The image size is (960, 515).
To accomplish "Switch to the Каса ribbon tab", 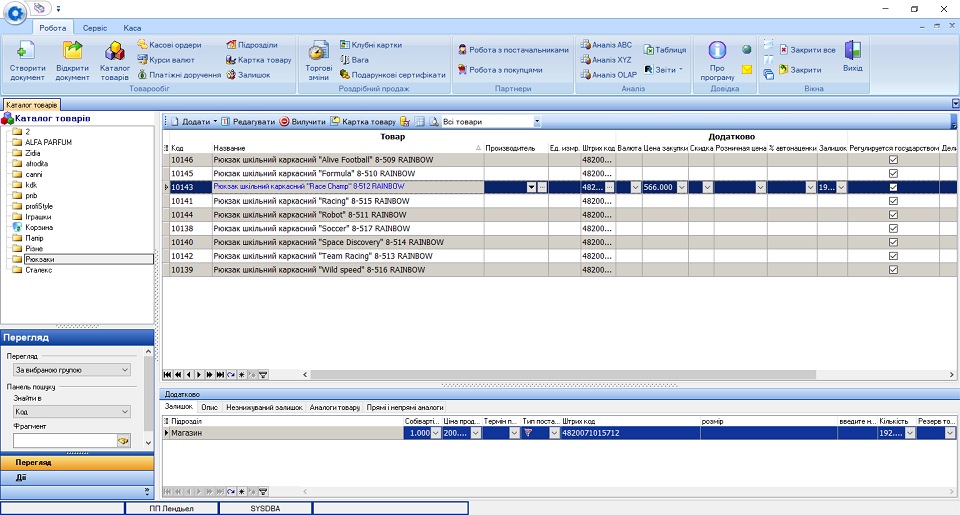I will tap(132, 28).
